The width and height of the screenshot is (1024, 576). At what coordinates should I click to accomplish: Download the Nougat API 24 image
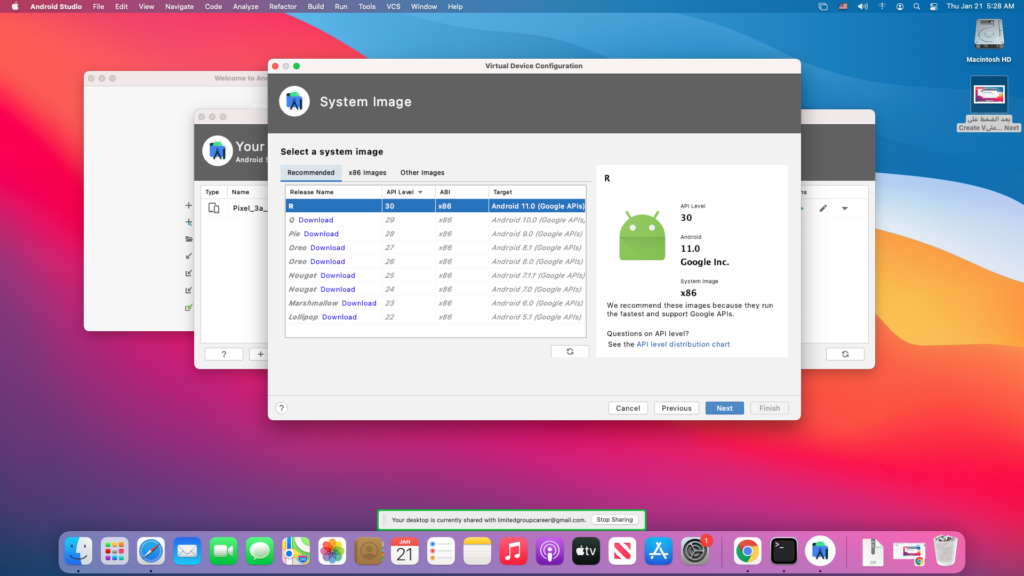click(338, 289)
